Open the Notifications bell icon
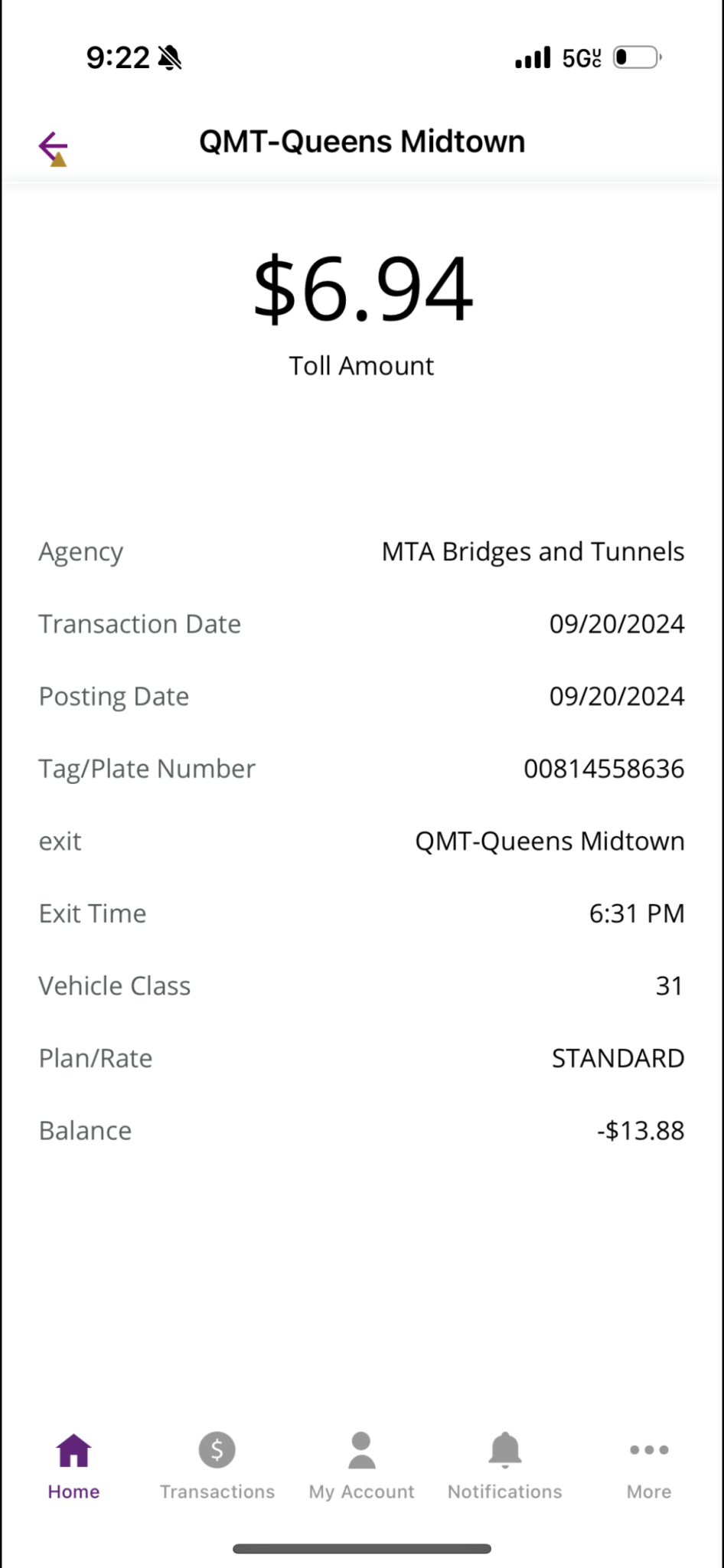The width and height of the screenshot is (724, 1568). click(505, 1450)
